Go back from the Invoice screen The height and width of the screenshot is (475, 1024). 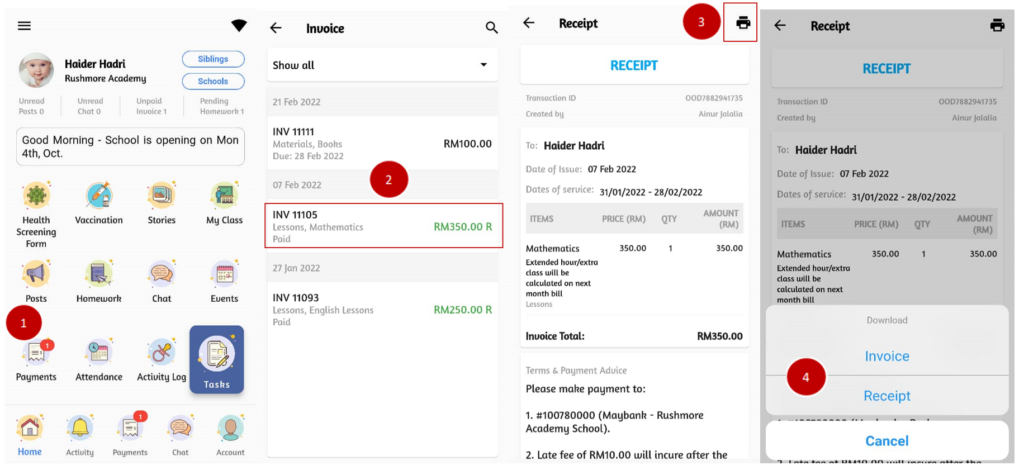[x=276, y=28]
